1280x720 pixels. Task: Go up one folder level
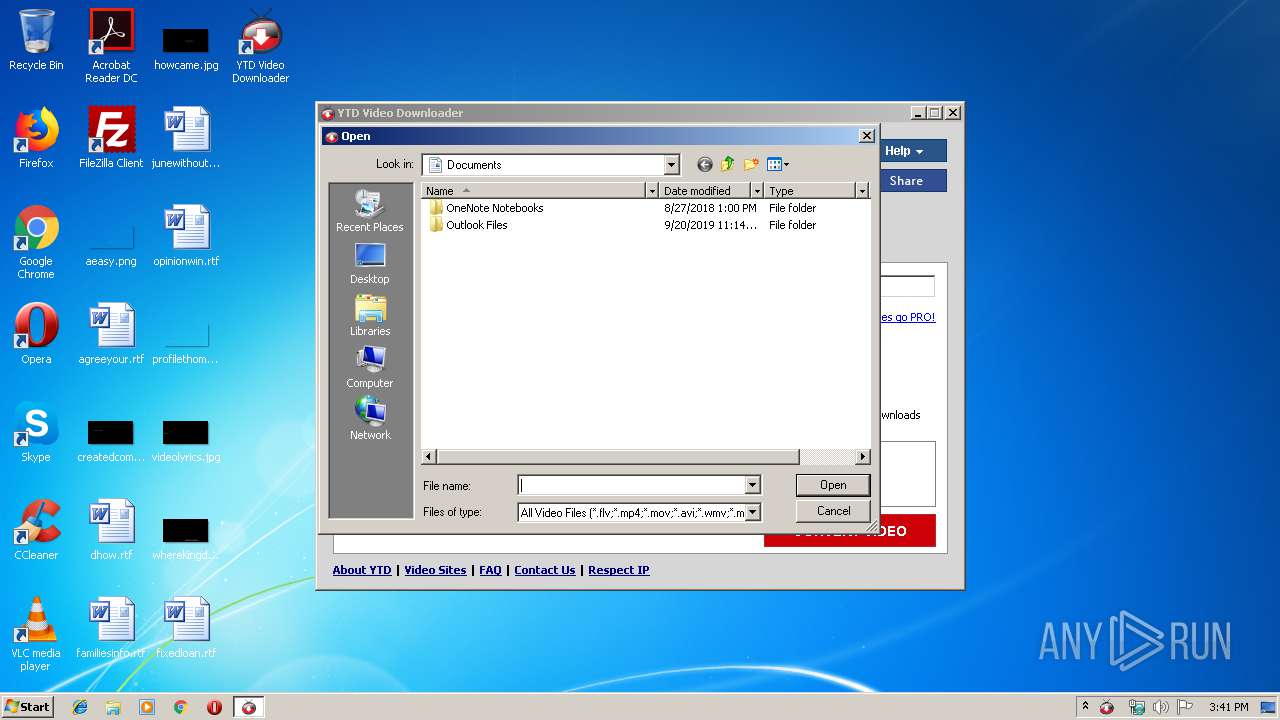point(728,165)
